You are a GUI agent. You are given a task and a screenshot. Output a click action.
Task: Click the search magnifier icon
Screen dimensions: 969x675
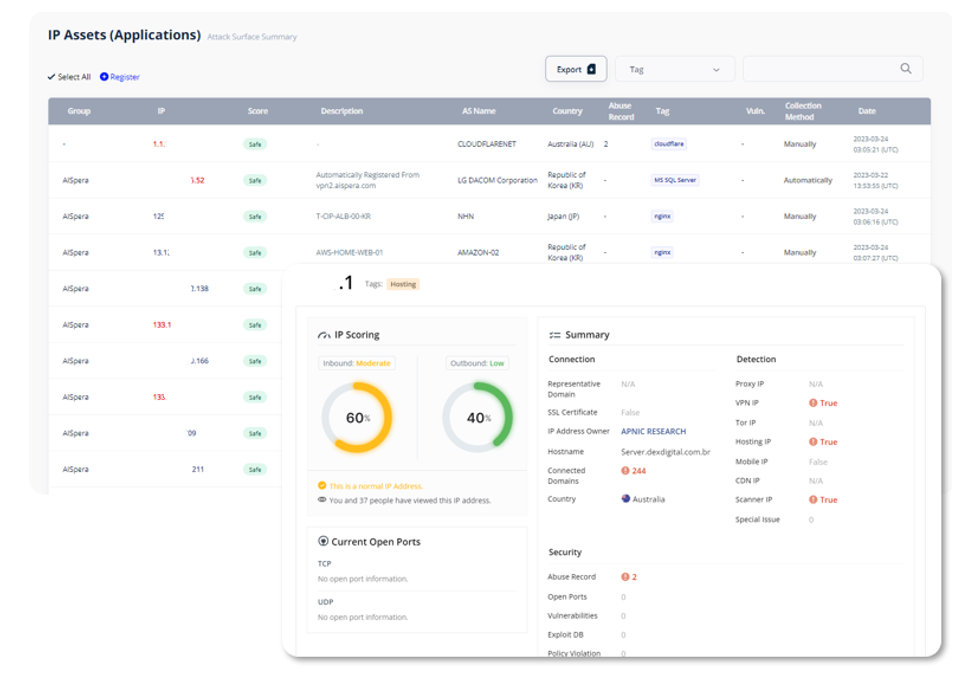pos(905,69)
